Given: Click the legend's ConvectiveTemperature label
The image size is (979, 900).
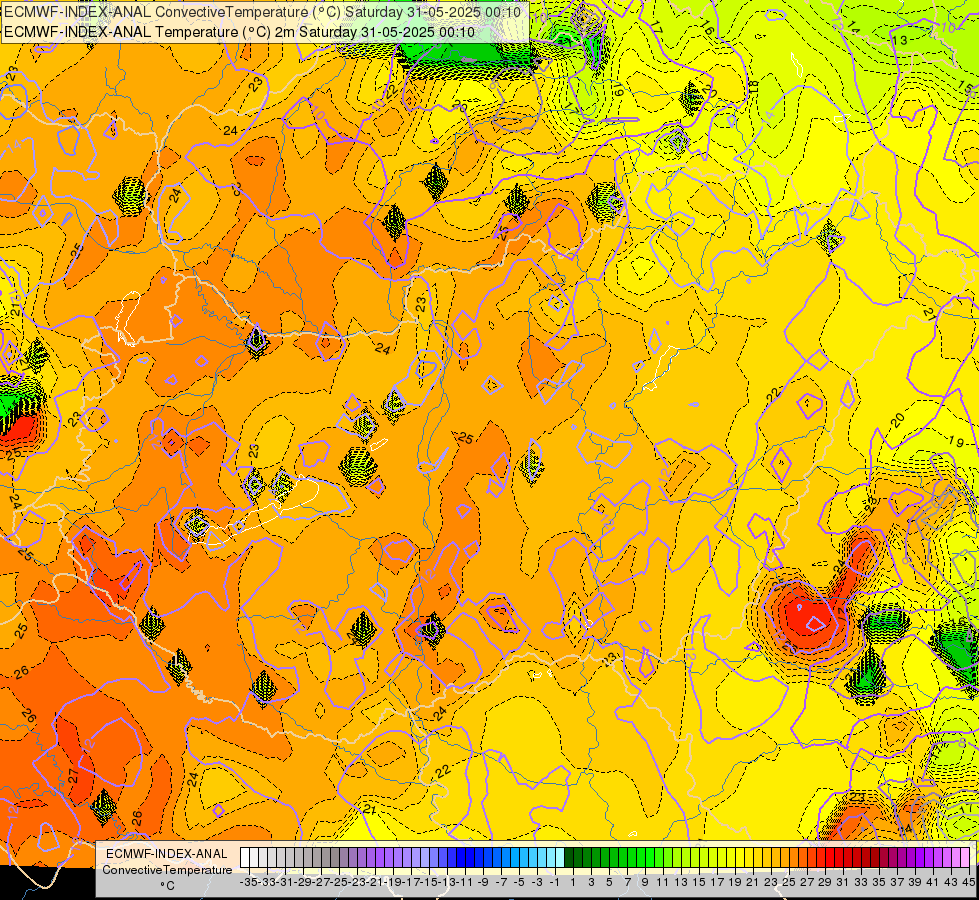Looking at the screenshot, I should point(167,869).
